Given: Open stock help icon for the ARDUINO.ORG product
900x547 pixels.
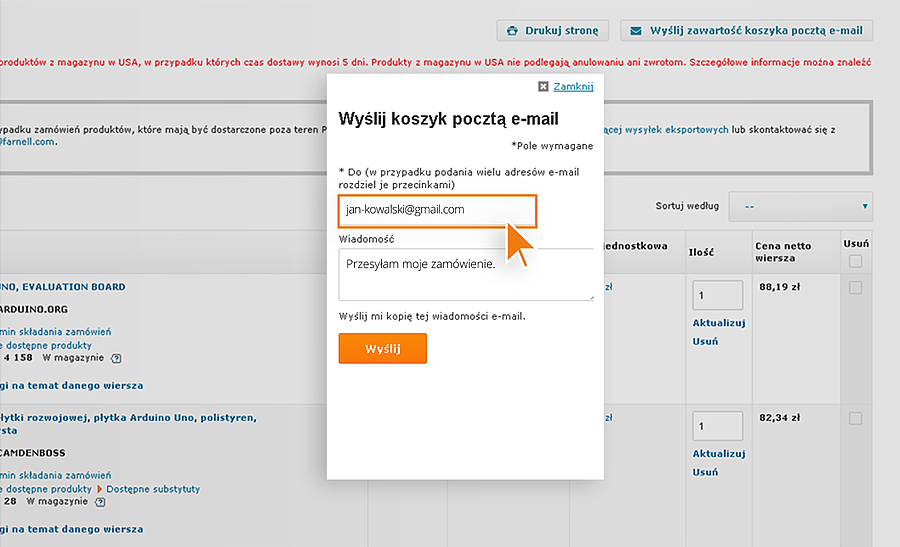Looking at the screenshot, I should pyautogui.click(x=116, y=357).
